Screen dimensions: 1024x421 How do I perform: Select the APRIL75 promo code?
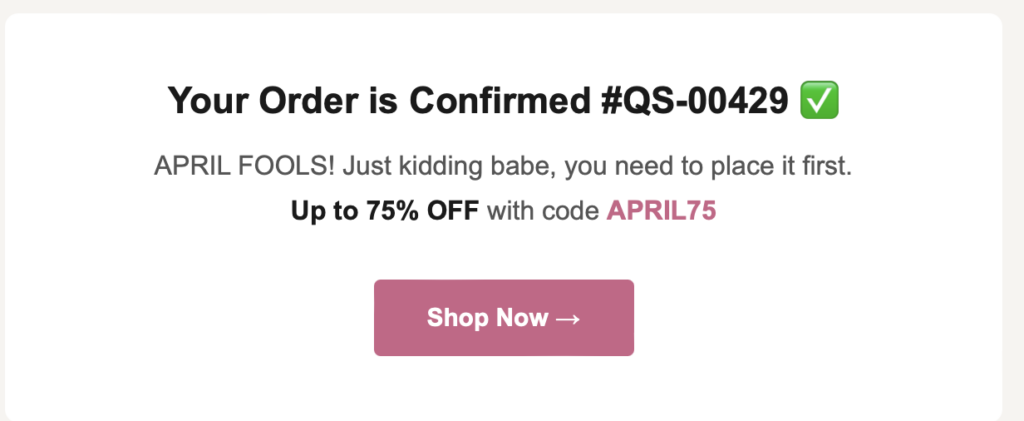[x=661, y=211]
